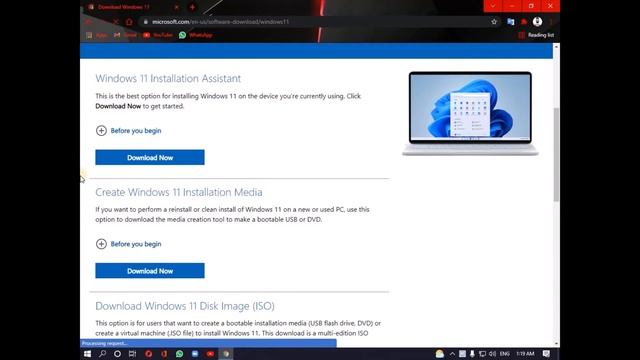Stop loading the page with X icon
The height and width of the screenshot is (360, 640).
pyautogui.click(x=116, y=22)
